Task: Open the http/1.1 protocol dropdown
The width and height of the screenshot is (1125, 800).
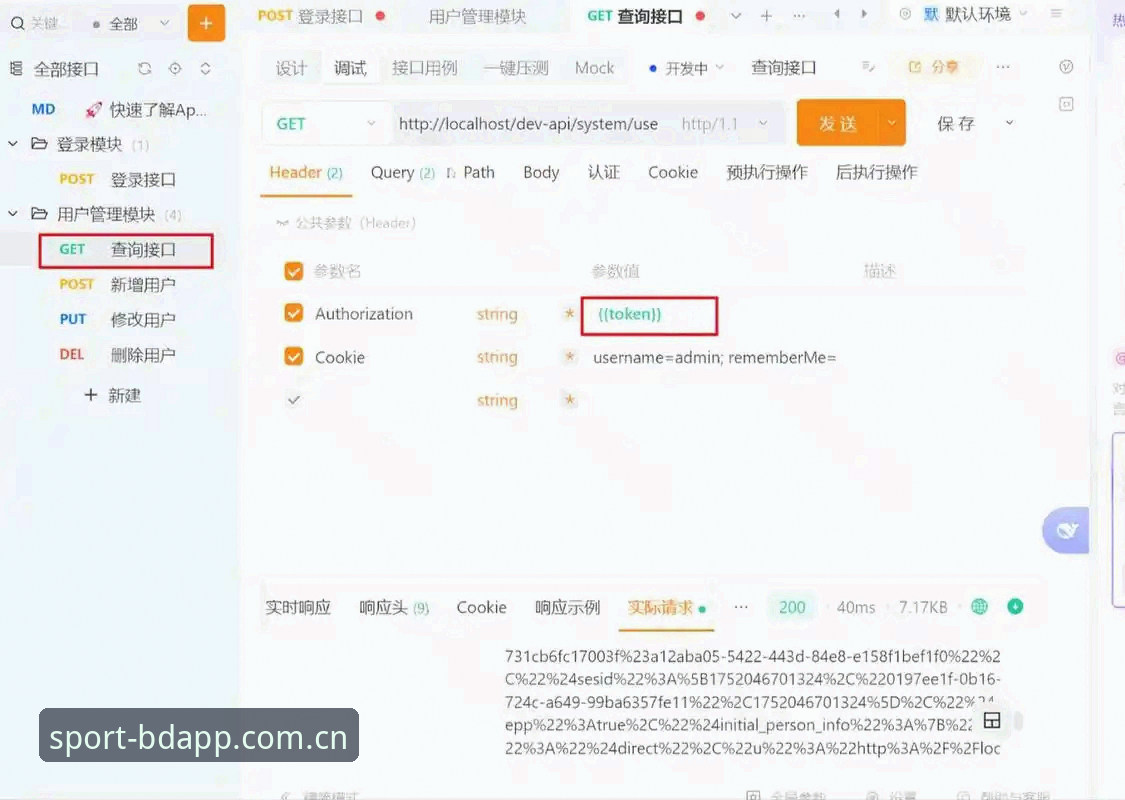Action: point(725,124)
